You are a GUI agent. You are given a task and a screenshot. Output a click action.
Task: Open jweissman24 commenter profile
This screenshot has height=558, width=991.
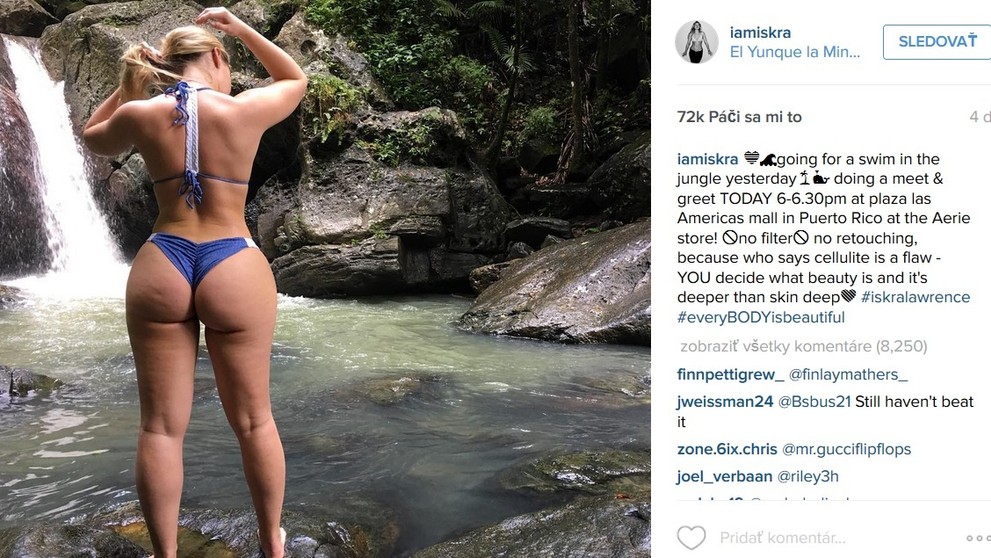pos(725,402)
